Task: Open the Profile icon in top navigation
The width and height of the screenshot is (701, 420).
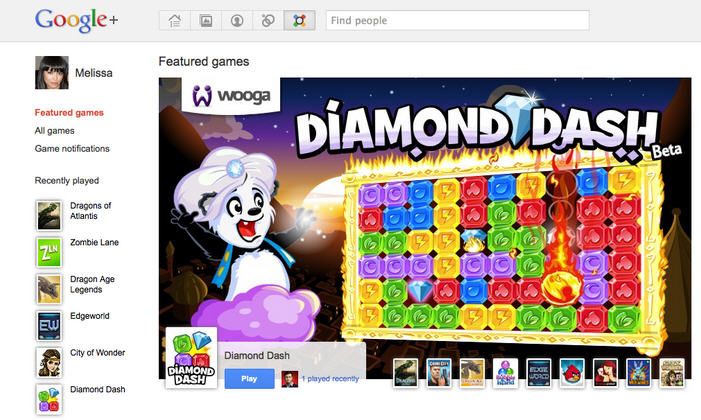Action: (237, 21)
